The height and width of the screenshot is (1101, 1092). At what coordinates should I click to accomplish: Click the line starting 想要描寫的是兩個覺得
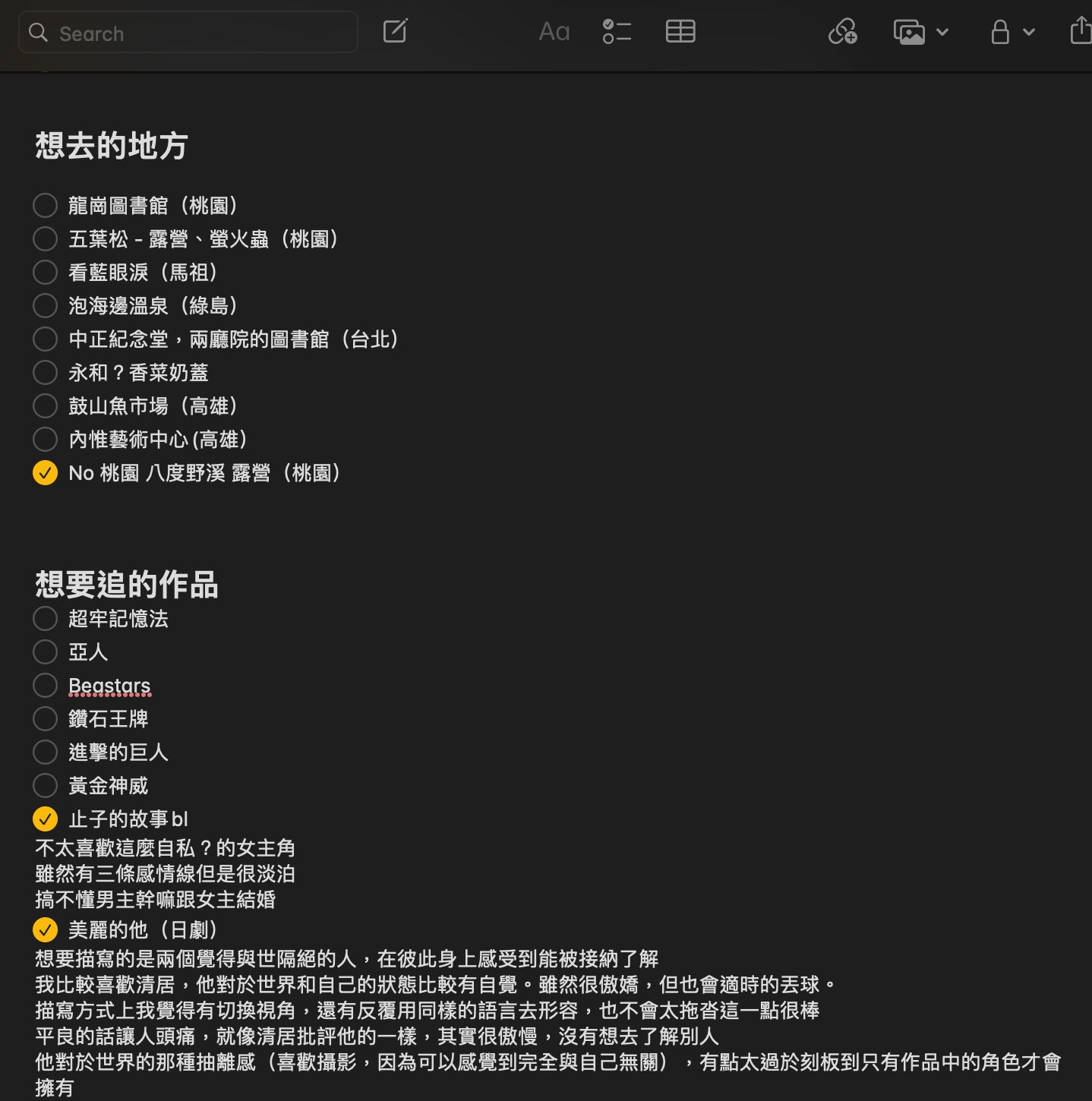[x=346, y=959]
